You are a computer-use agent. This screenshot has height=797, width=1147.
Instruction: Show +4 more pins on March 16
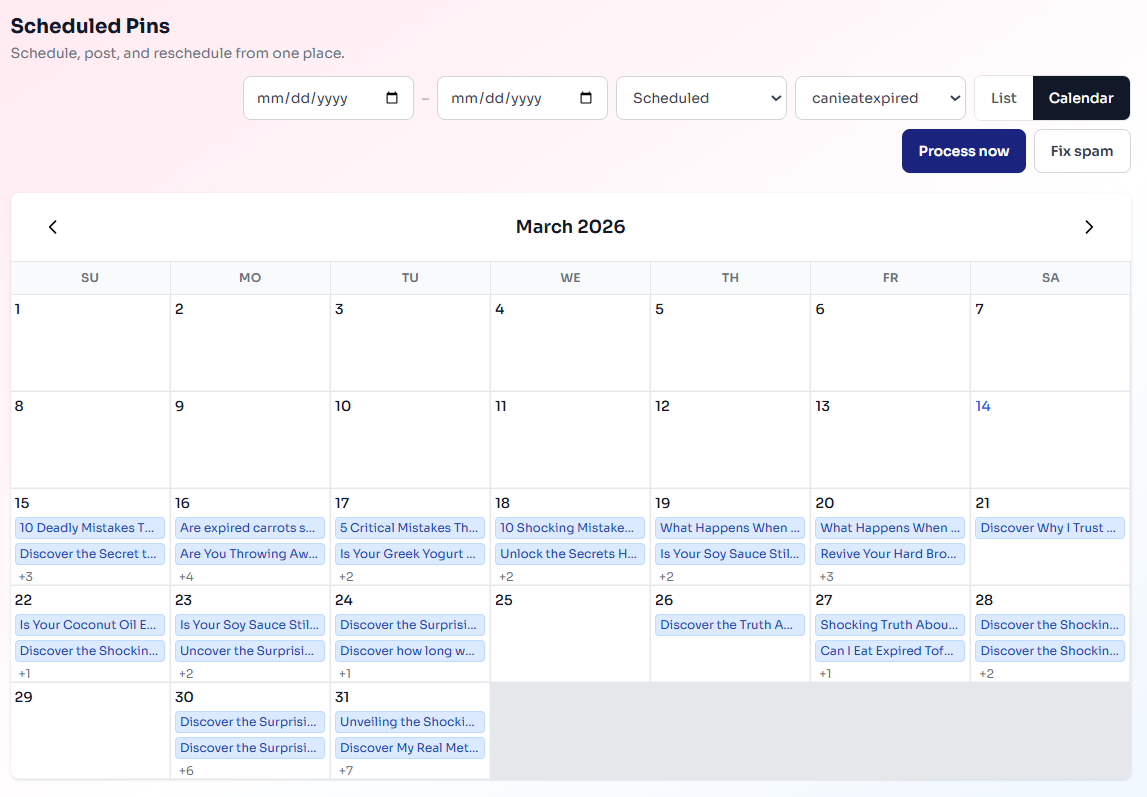point(186,576)
